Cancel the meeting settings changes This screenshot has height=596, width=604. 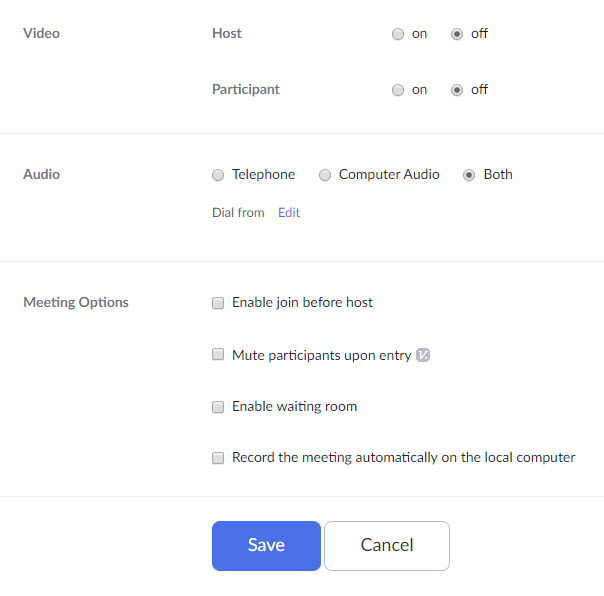tap(387, 545)
